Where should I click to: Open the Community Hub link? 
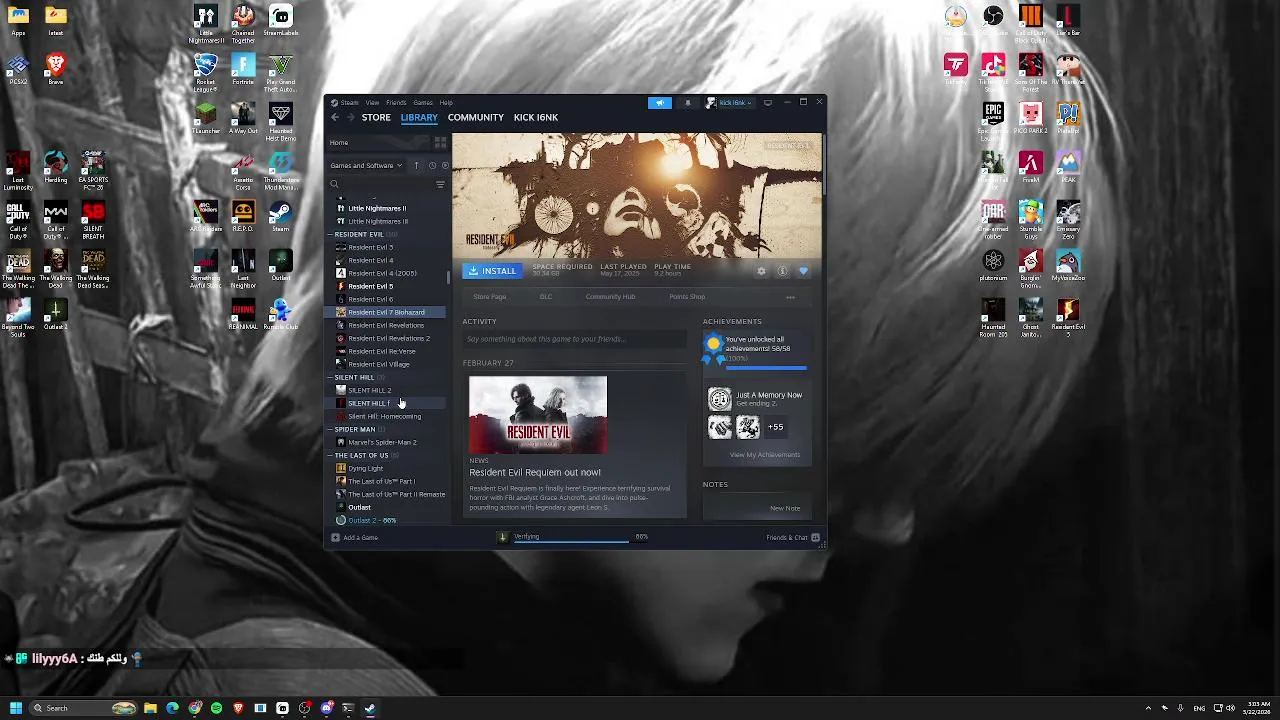pyautogui.click(x=610, y=296)
